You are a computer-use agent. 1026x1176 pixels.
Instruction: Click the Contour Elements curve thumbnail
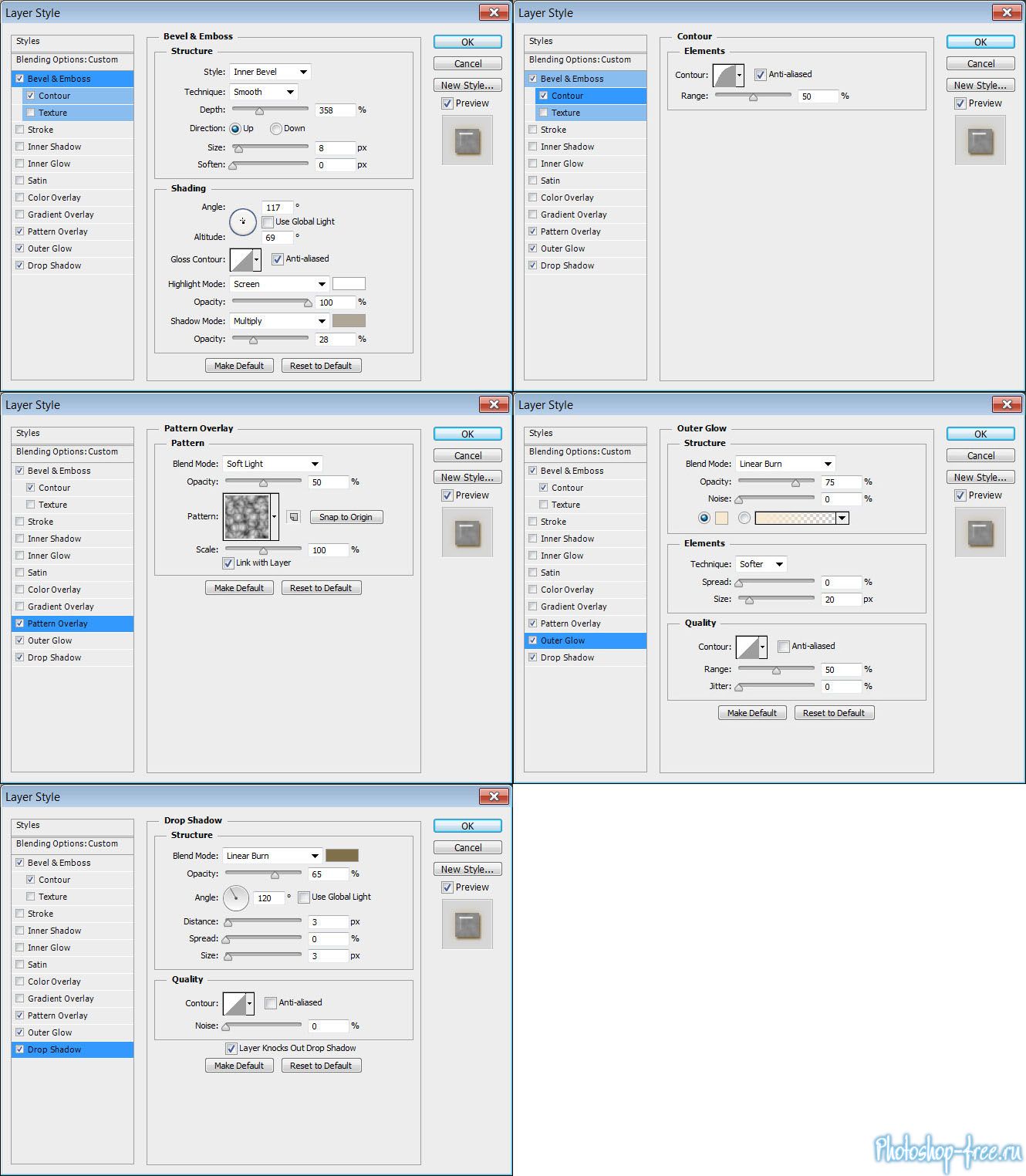(724, 76)
